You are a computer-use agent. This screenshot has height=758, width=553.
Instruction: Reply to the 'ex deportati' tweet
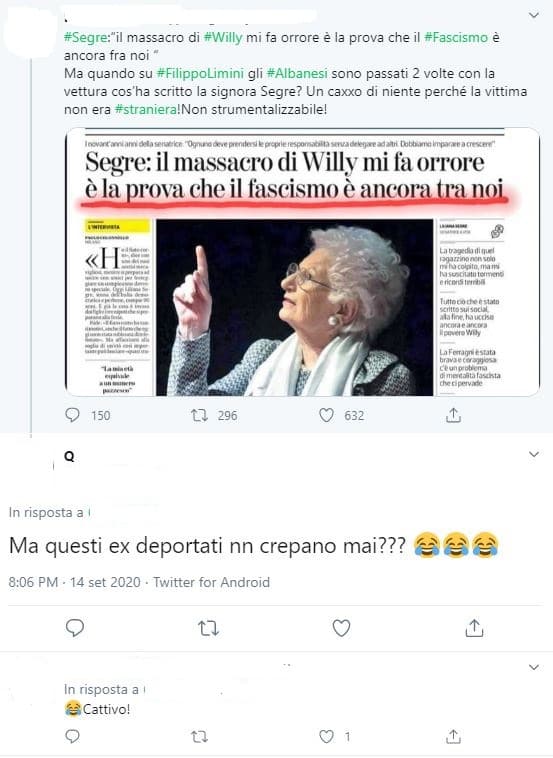pos(75,628)
